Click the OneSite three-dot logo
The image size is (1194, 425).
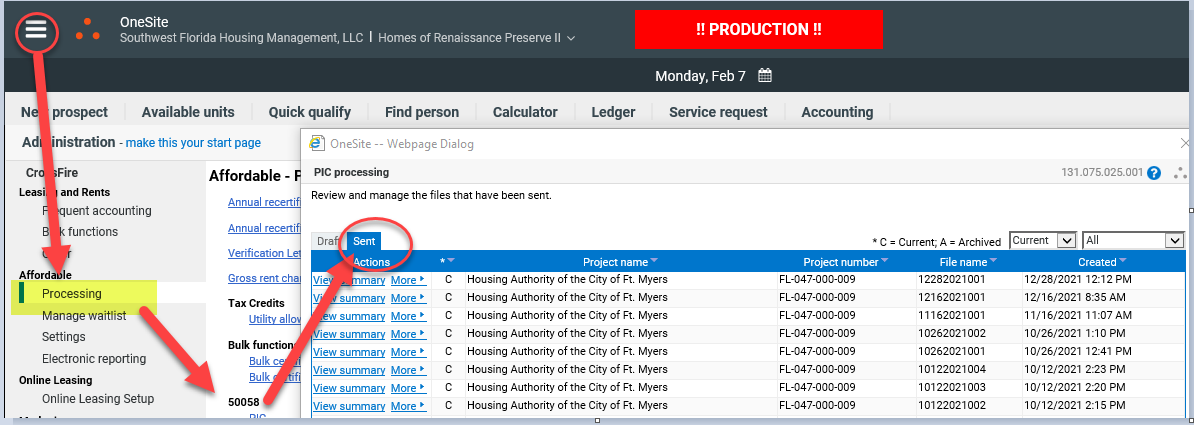[x=88, y=29]
